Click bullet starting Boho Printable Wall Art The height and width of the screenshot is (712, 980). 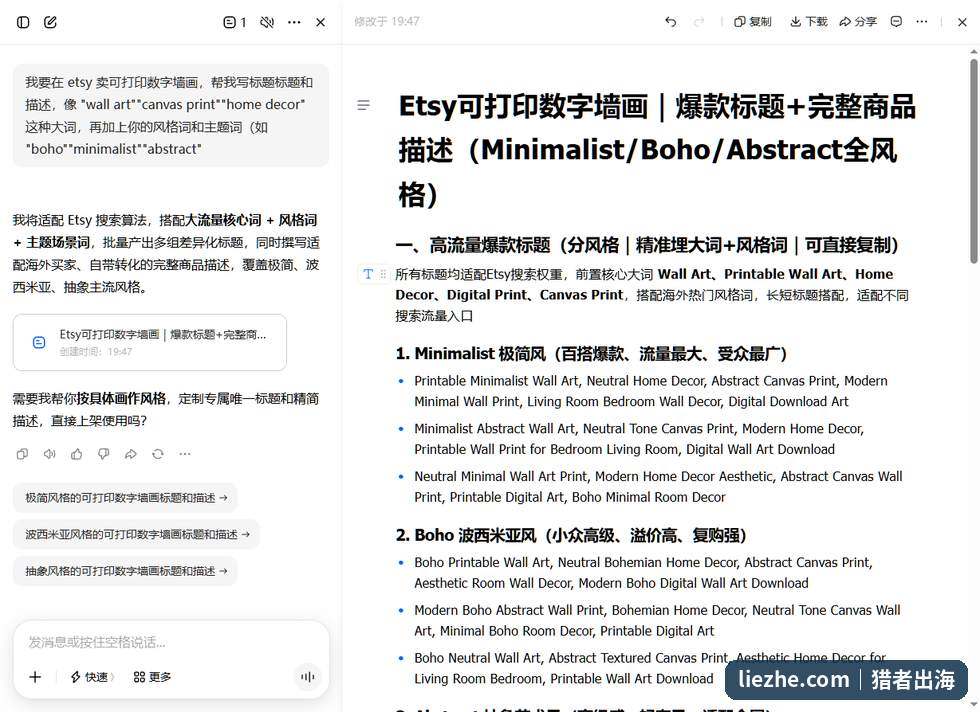pos(643,573)
